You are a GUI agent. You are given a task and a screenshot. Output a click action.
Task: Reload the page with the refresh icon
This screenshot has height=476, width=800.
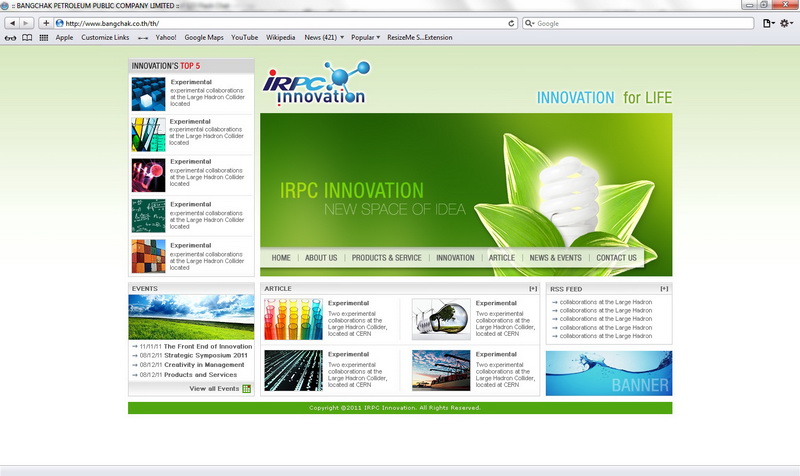tap(511, 23)
